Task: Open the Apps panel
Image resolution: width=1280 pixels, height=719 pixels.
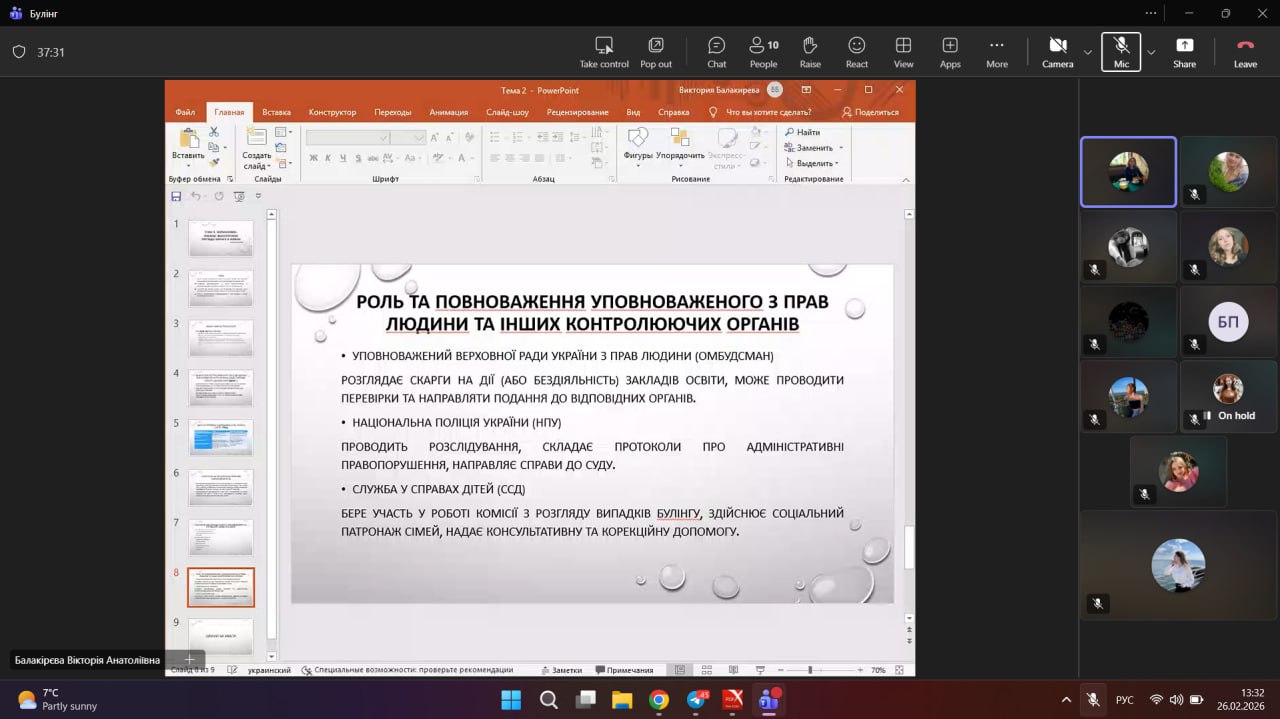Action: (x=950, y=52)
